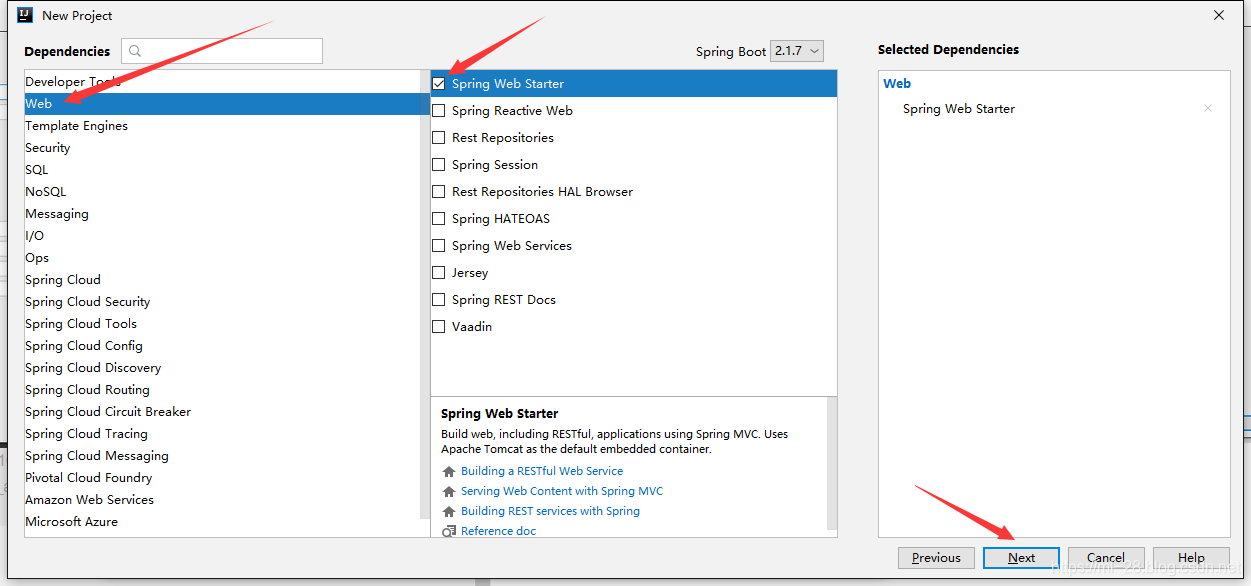Screen dimensions: 1251x586
Task: Open Pivotal Cloud Foundry category
Action: tap(223, 478)
